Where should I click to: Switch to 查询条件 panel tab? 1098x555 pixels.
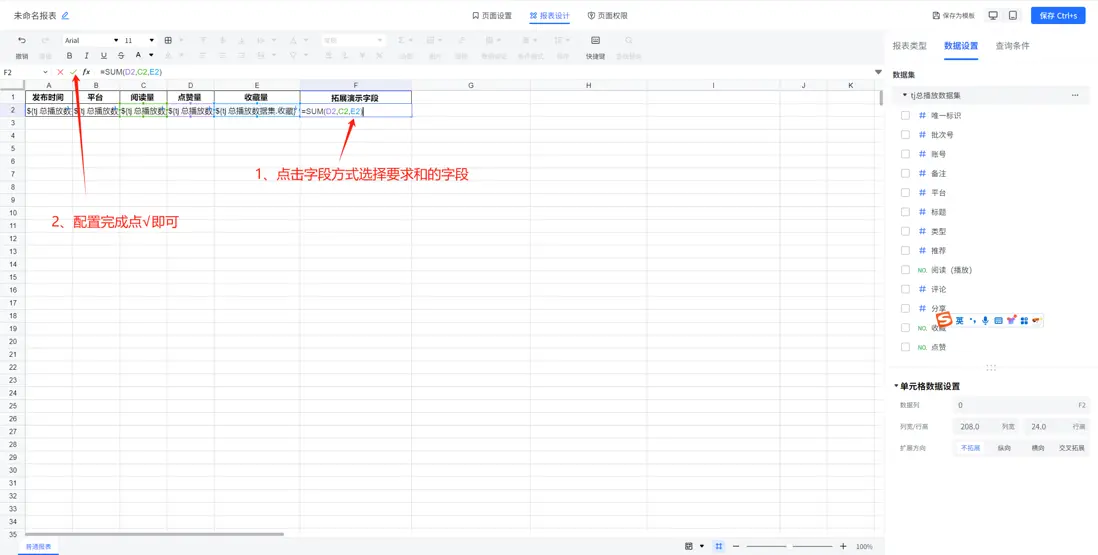click(1013, 45)
